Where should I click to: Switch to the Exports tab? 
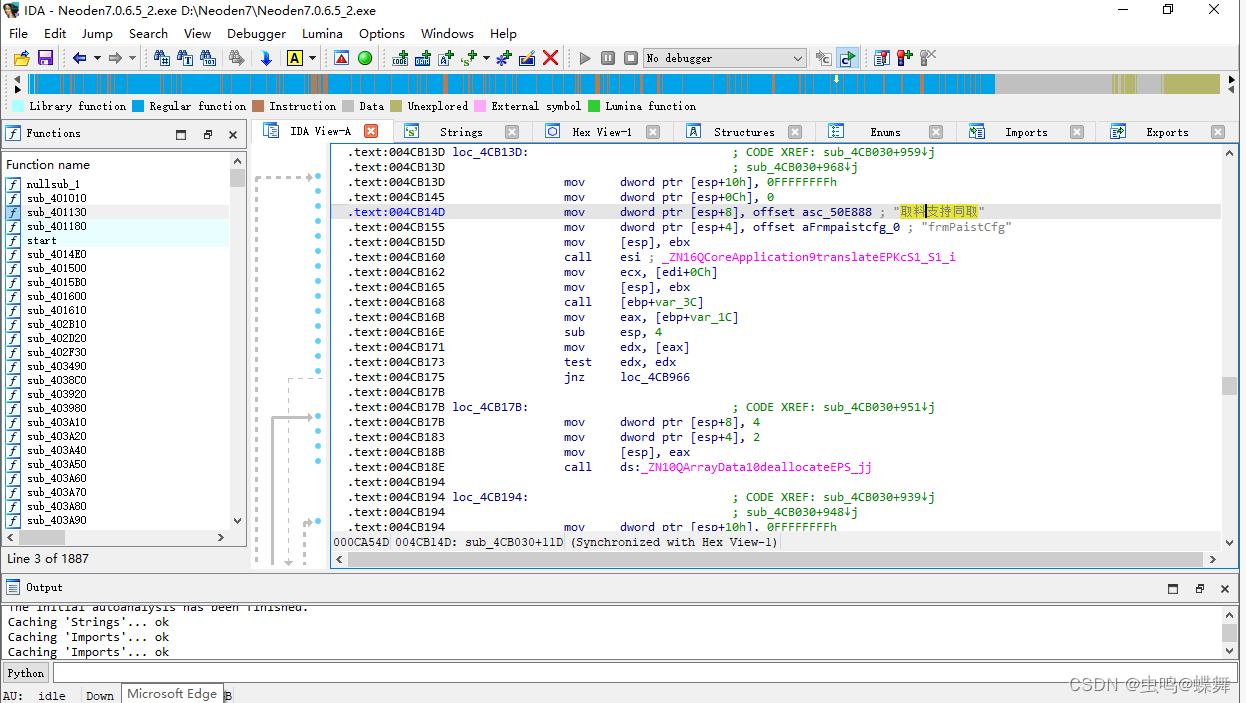1167,132
